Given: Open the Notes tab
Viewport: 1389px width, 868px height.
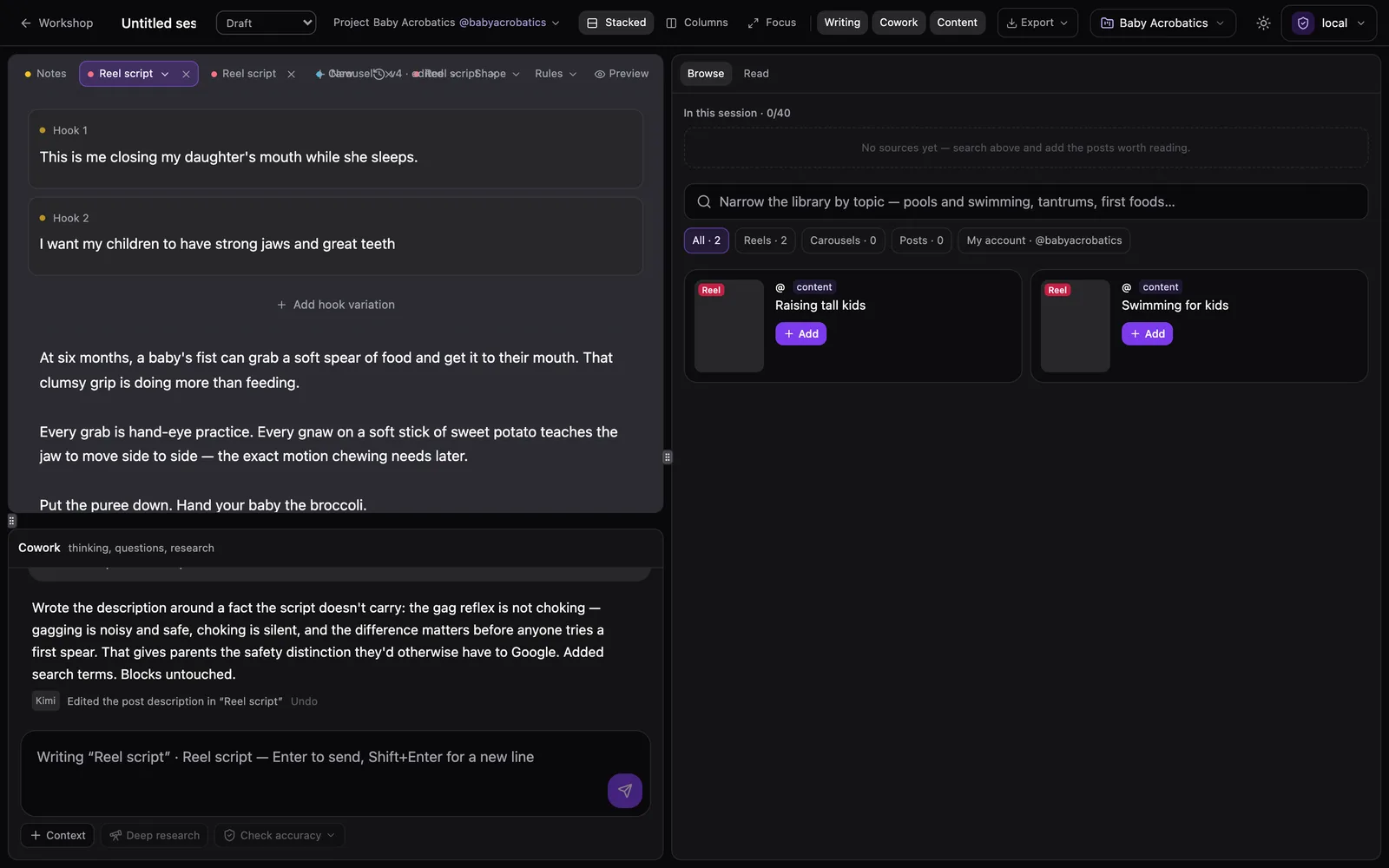Looking at the screenshot, I should pyautogui.click(x=45, y=74).
